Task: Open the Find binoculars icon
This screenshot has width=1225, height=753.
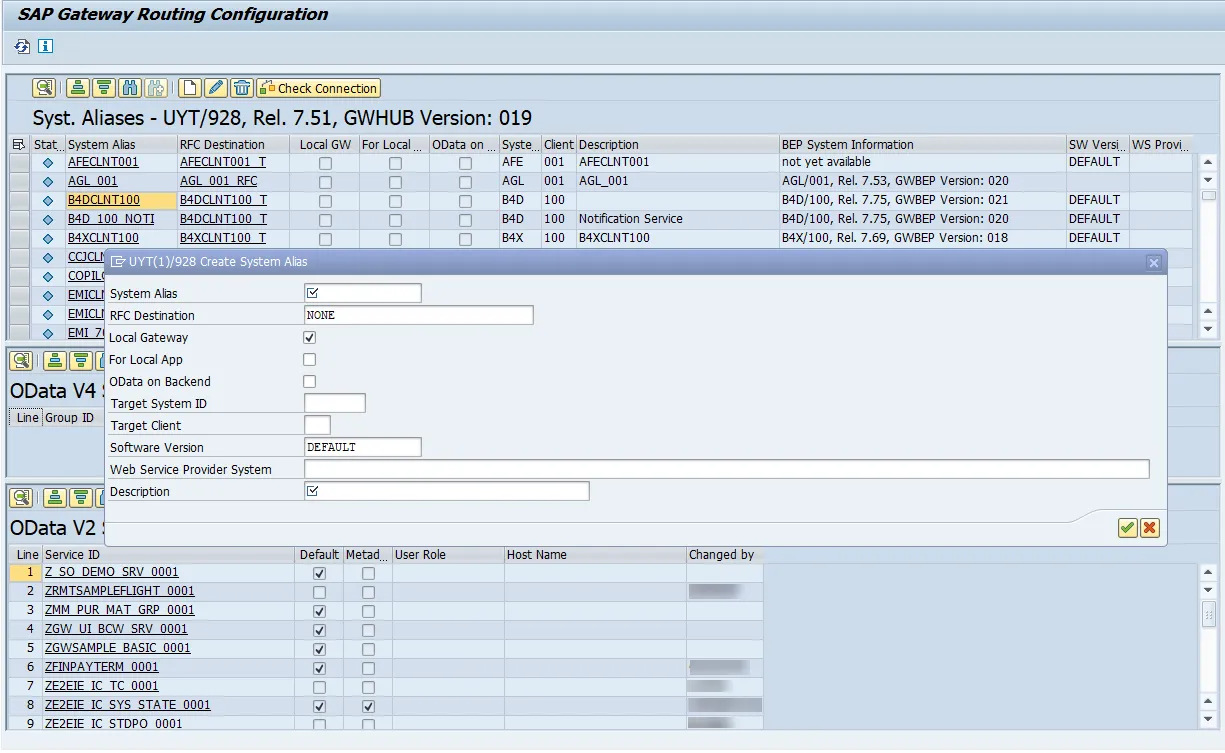Action: [130, 87]
